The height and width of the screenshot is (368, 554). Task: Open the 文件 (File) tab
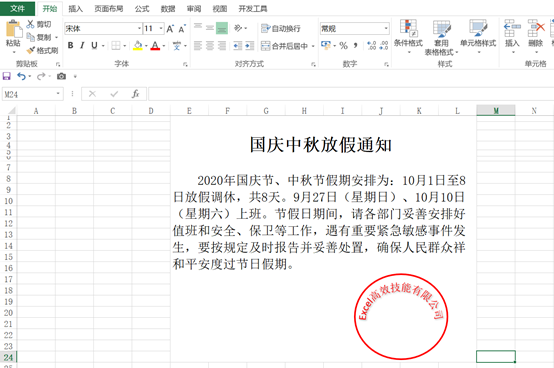(17, 8)
